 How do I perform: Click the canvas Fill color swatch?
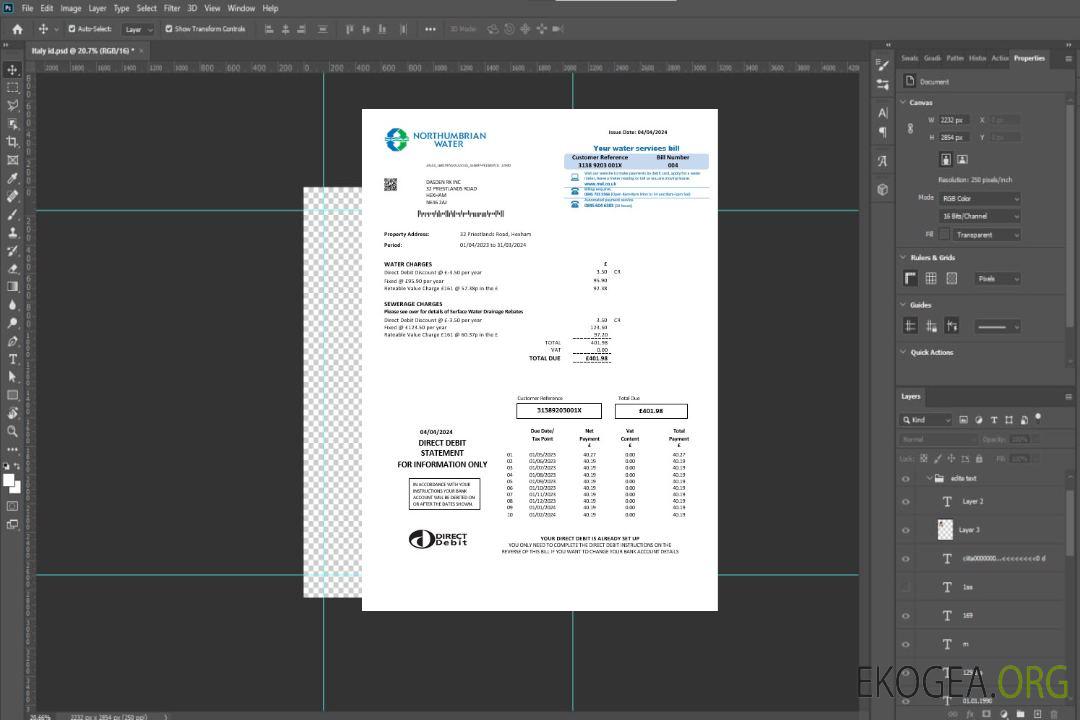tap(944, 234)
